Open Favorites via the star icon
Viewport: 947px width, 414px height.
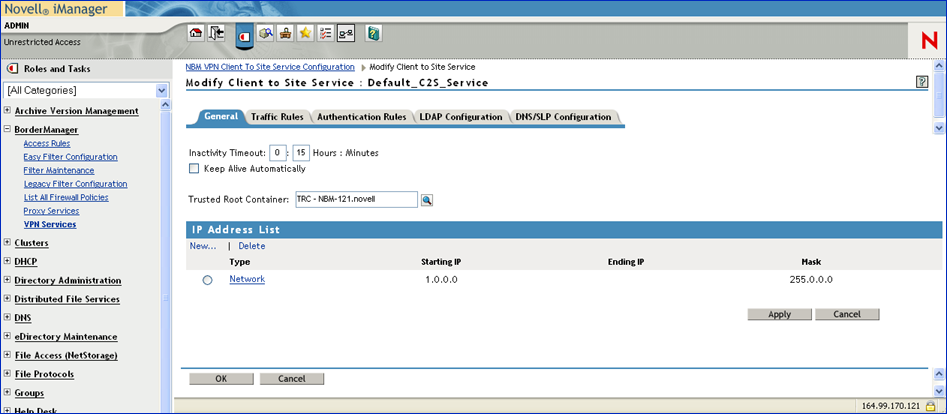(x=305, y=33)
